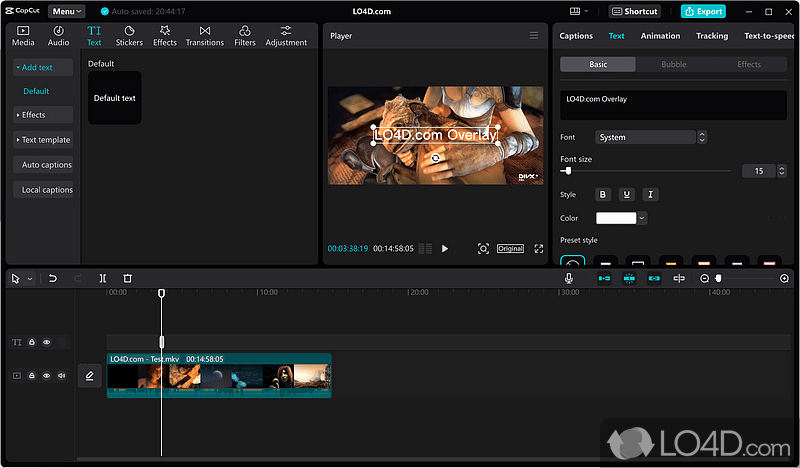
Task: Open the player fullscreen icon
Action: point(539,249)
